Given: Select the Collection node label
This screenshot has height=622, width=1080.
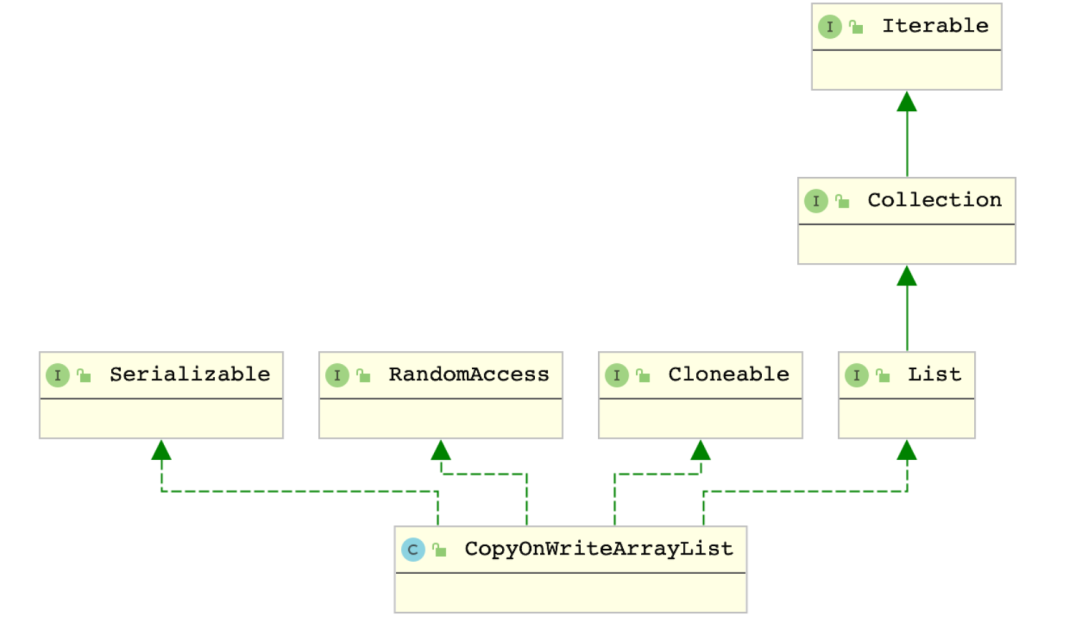Looking at the screenshot, I should [934, 201].
